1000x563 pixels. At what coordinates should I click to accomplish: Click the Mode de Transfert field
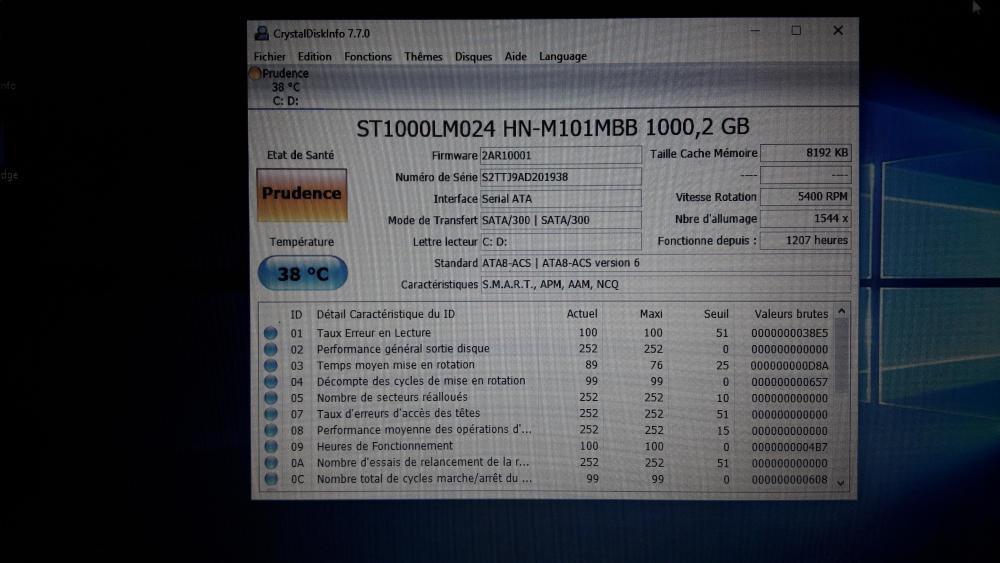[561, 221]
